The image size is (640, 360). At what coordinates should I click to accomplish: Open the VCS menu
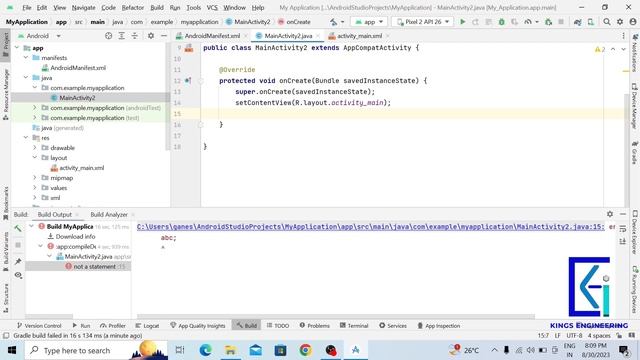pos(212,8)
